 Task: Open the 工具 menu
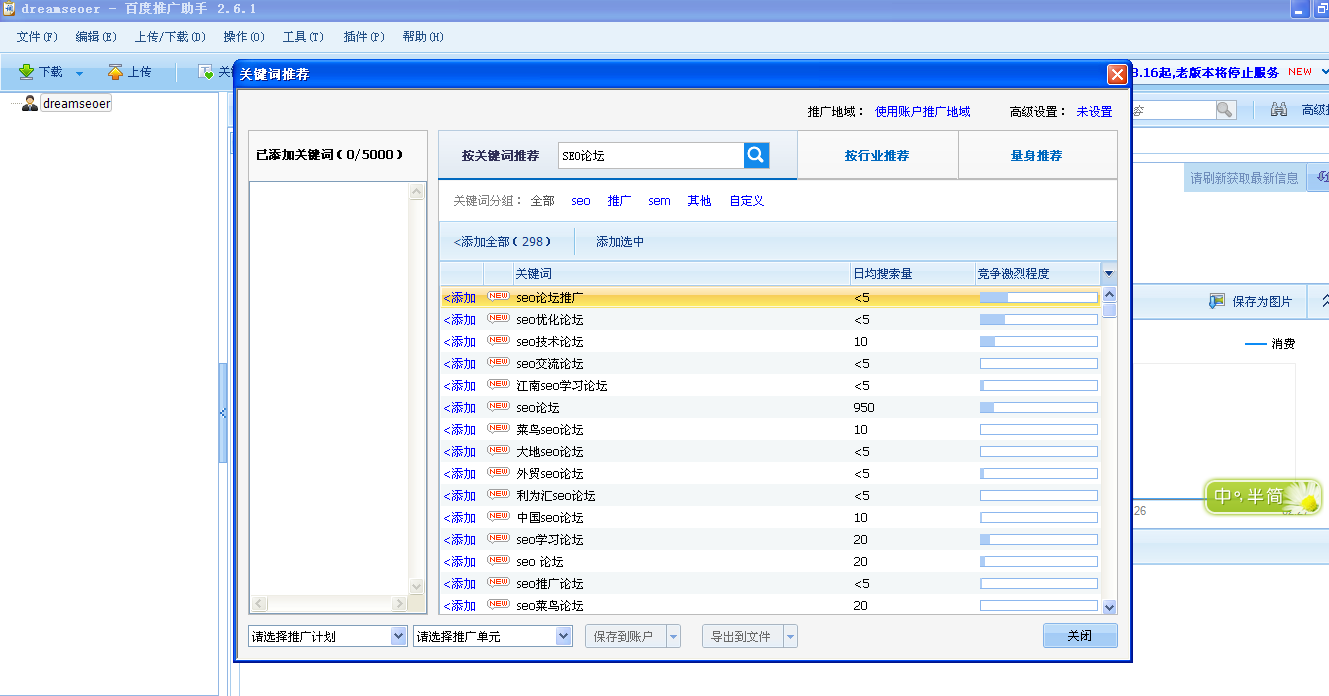click(303, 37)
